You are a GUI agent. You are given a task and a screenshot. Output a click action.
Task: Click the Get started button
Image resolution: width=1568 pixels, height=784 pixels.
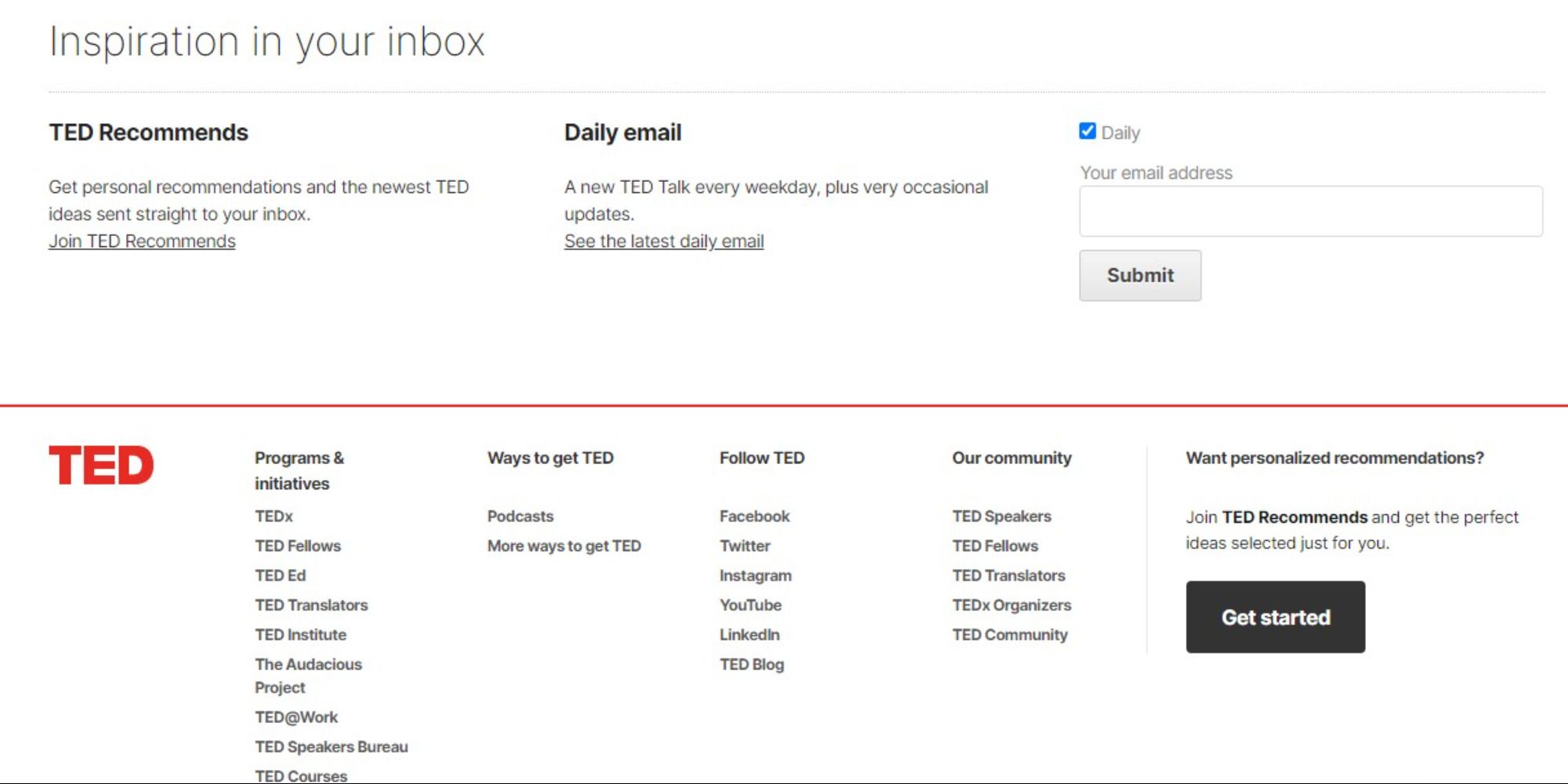(1276, 617)
